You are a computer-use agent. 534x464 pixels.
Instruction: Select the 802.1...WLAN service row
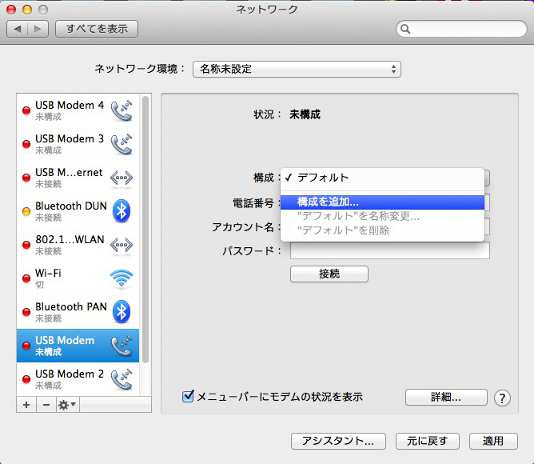[78, 245]
